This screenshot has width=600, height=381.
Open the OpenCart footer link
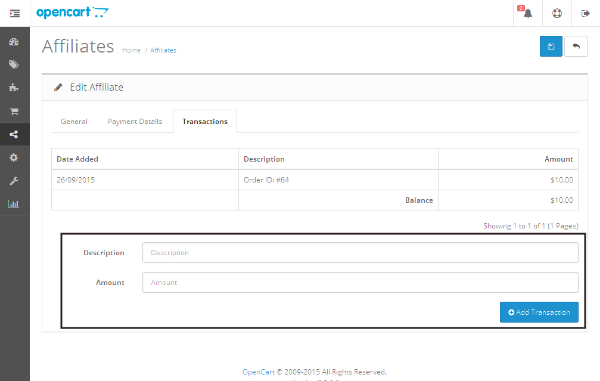coord(259,372)
